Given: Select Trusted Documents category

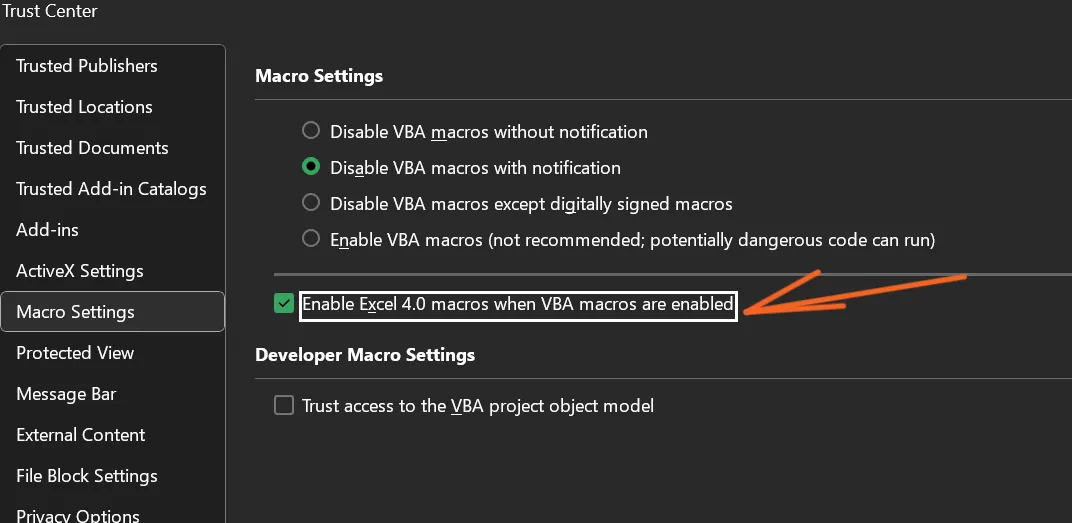Looking at the screenshot, I should click(x=92, y=148).
